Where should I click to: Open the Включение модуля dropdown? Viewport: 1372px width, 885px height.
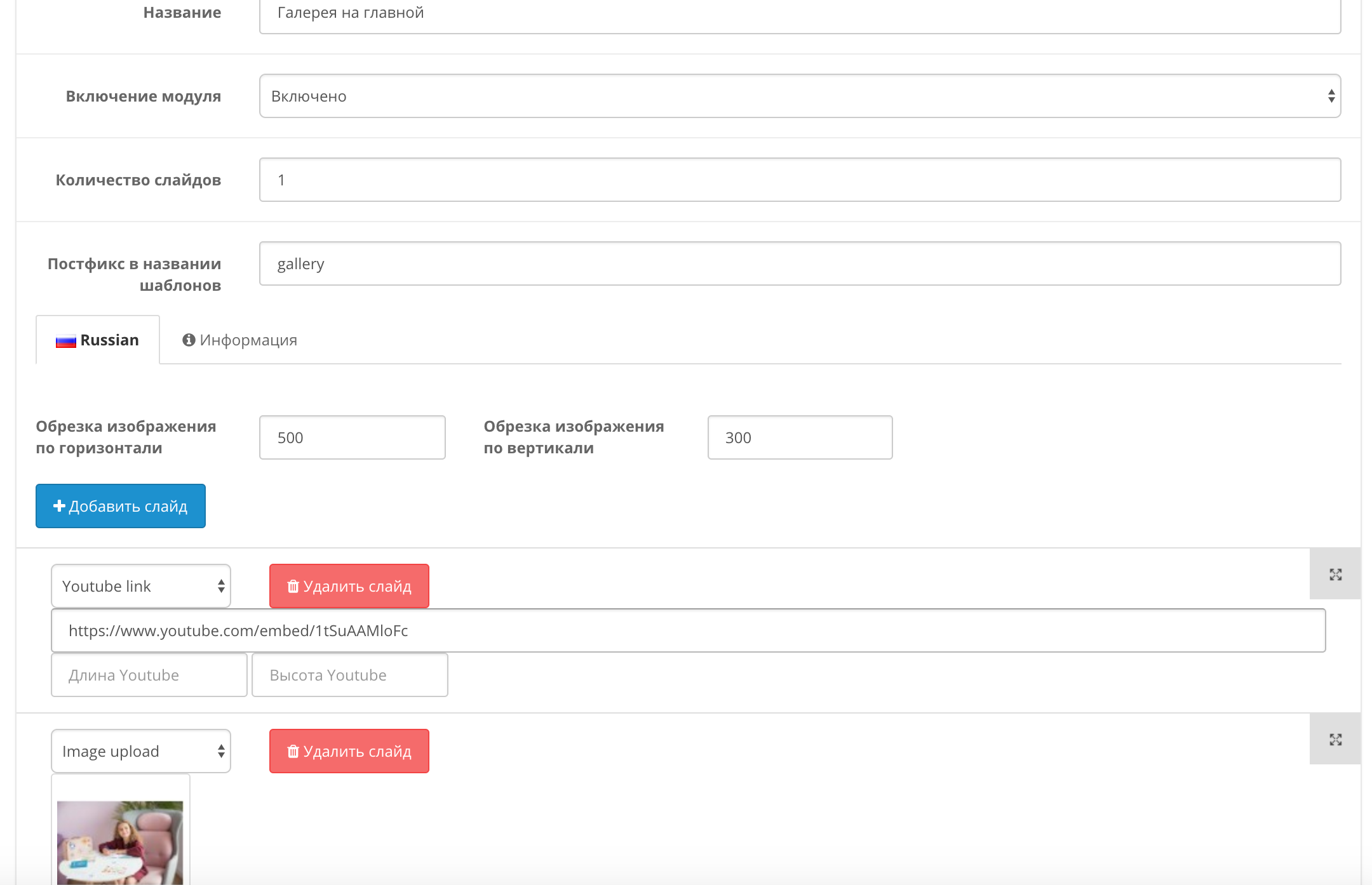(799, 96)
